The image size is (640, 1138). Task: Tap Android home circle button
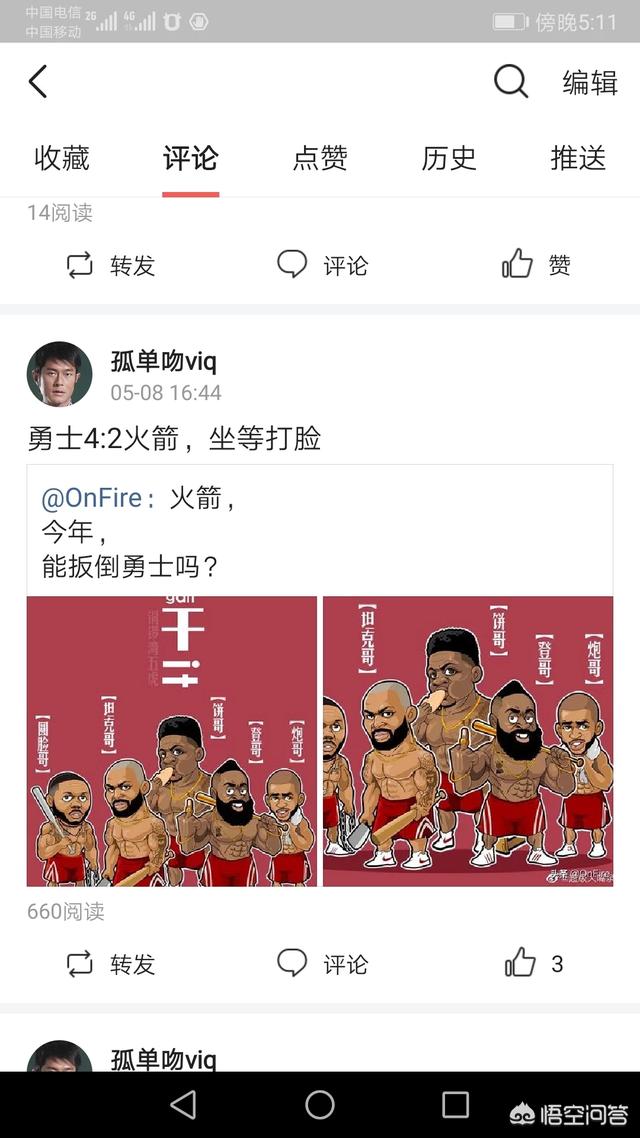(x=320, y=1105)
